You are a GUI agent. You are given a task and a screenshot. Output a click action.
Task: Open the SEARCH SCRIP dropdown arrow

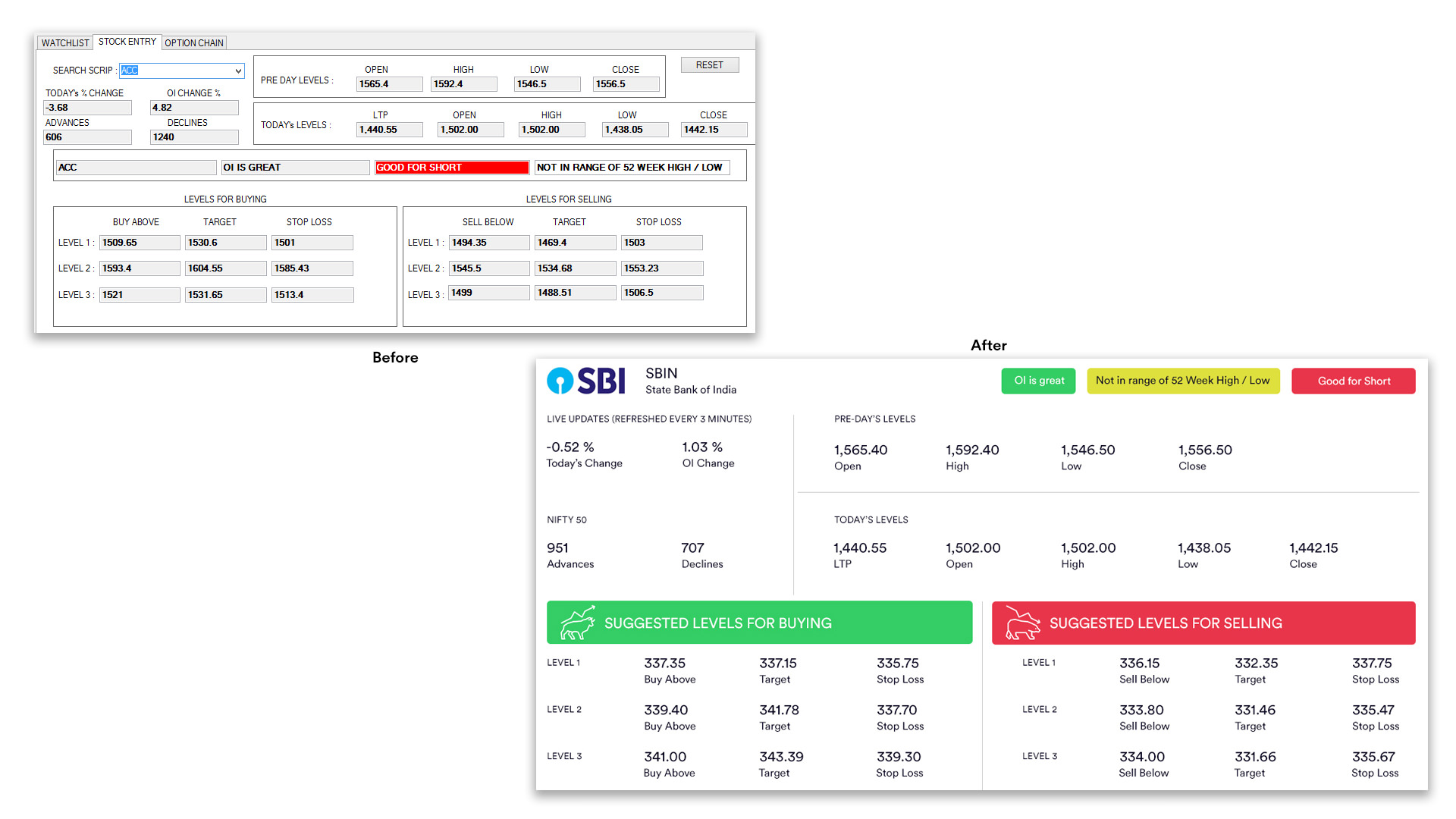pyautogui.click(x=238, y=71)
